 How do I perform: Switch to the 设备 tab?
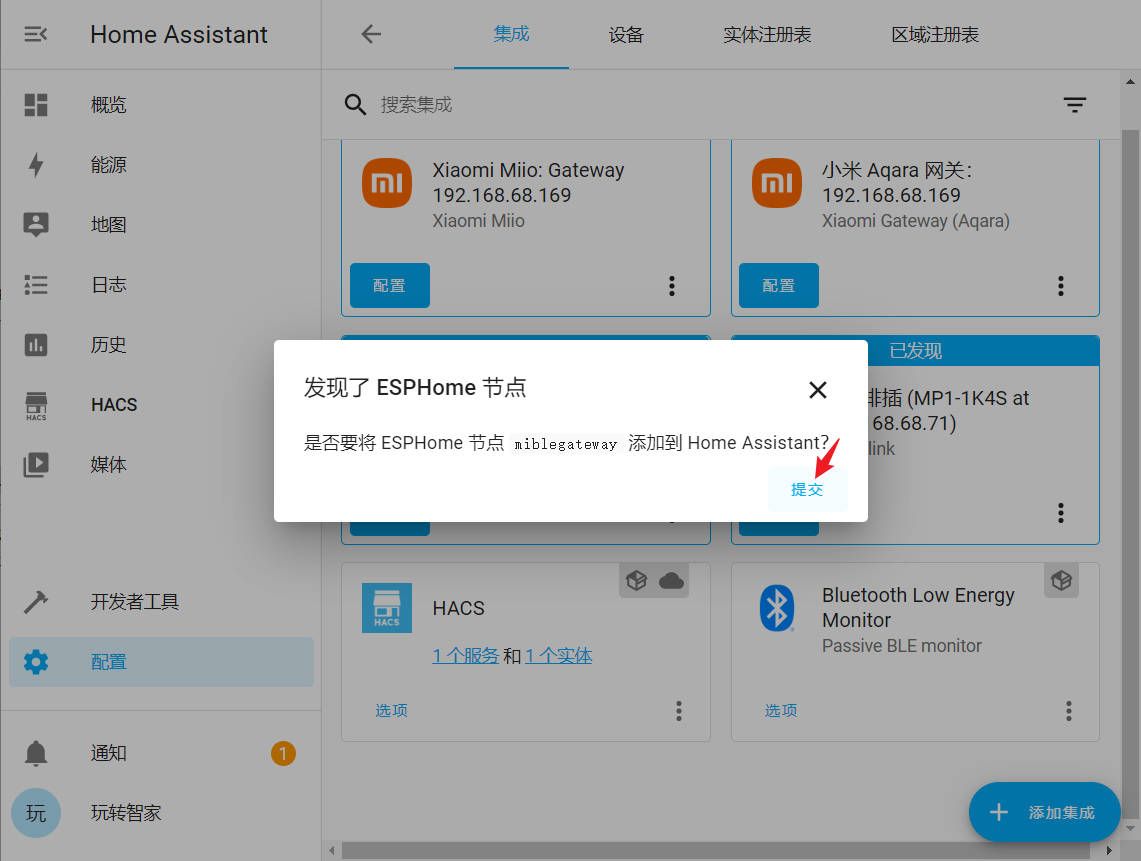pos(626,34)
